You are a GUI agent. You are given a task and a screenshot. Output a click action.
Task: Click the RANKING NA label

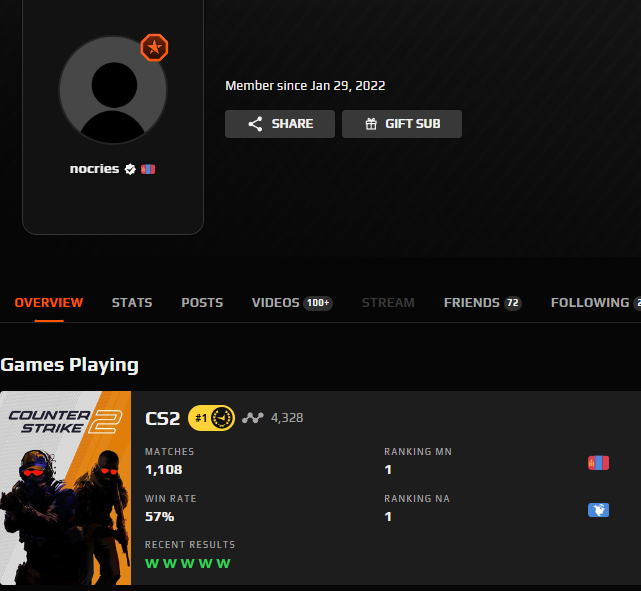point(417,499)
